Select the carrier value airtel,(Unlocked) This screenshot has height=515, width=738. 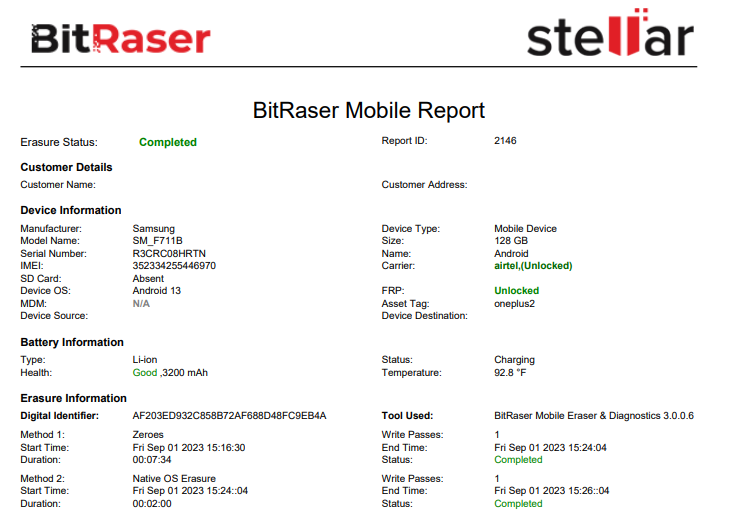(533, 266)
